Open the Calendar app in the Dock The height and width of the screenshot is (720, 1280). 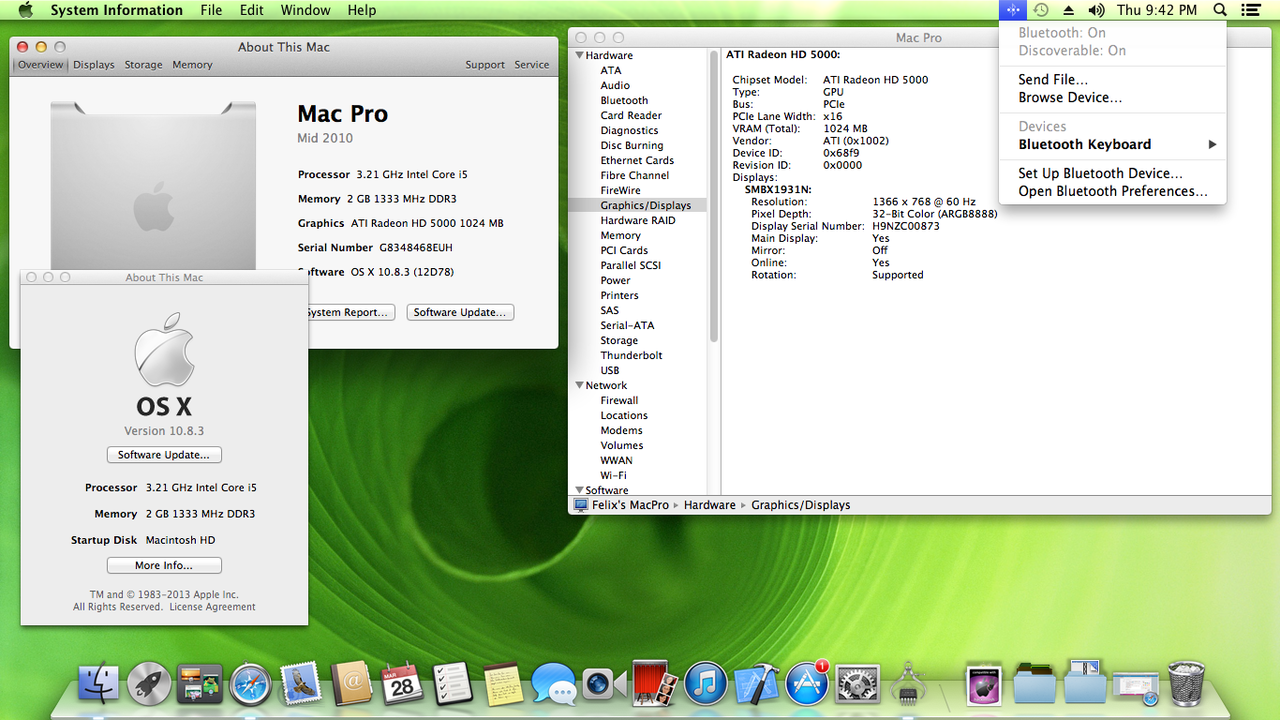point(402,683)
